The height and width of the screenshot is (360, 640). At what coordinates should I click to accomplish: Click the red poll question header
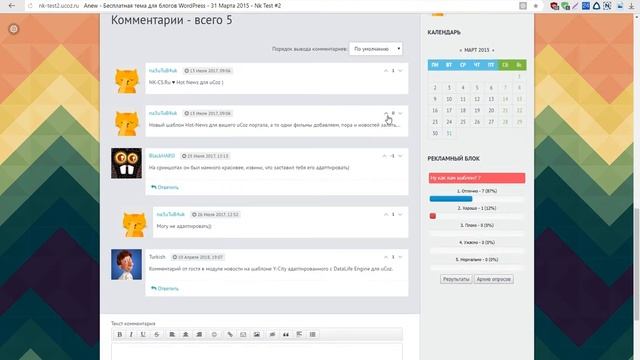coord(477,178)
